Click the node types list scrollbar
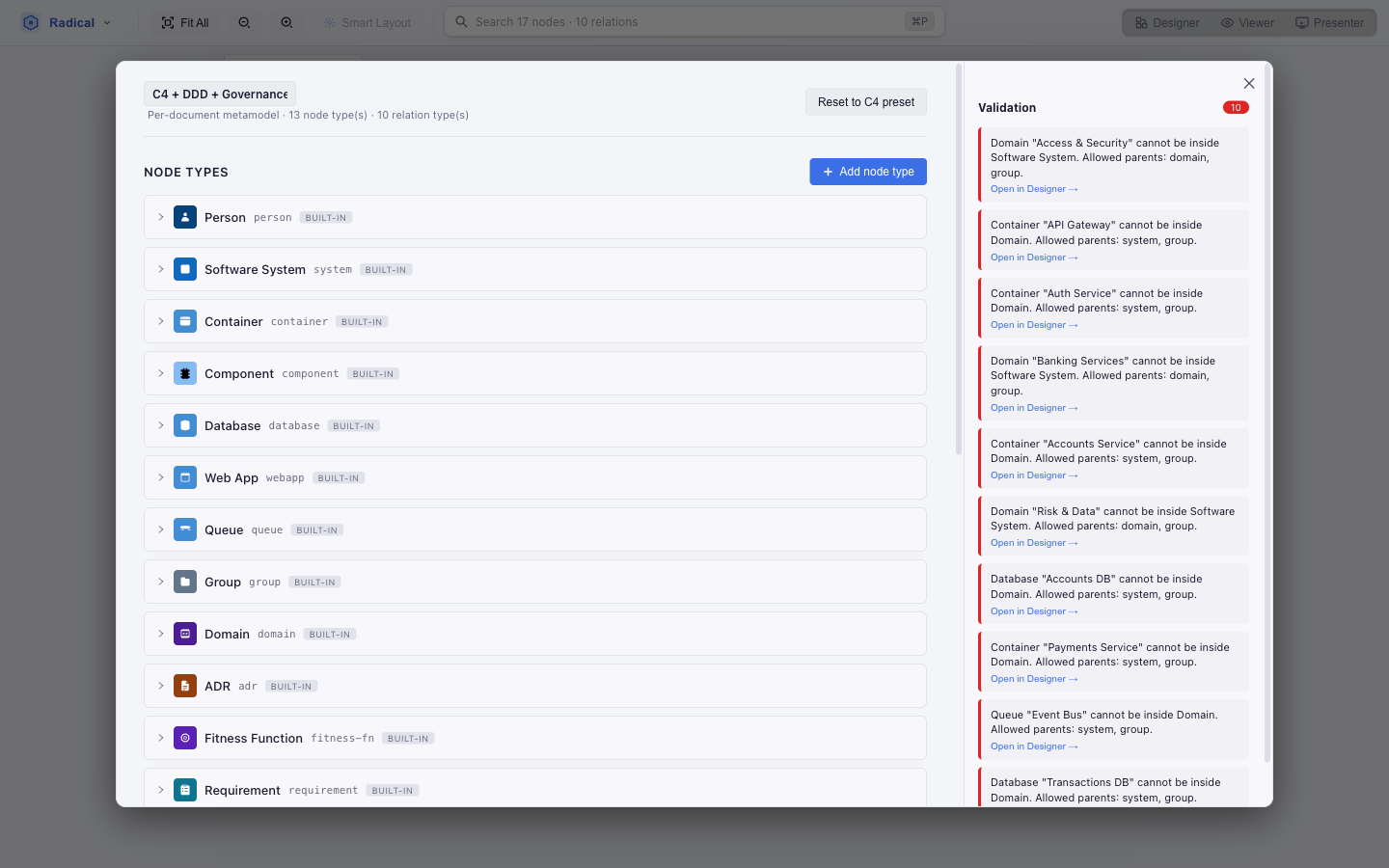This screenshot has width=1389, height=868. pos(958,260)
